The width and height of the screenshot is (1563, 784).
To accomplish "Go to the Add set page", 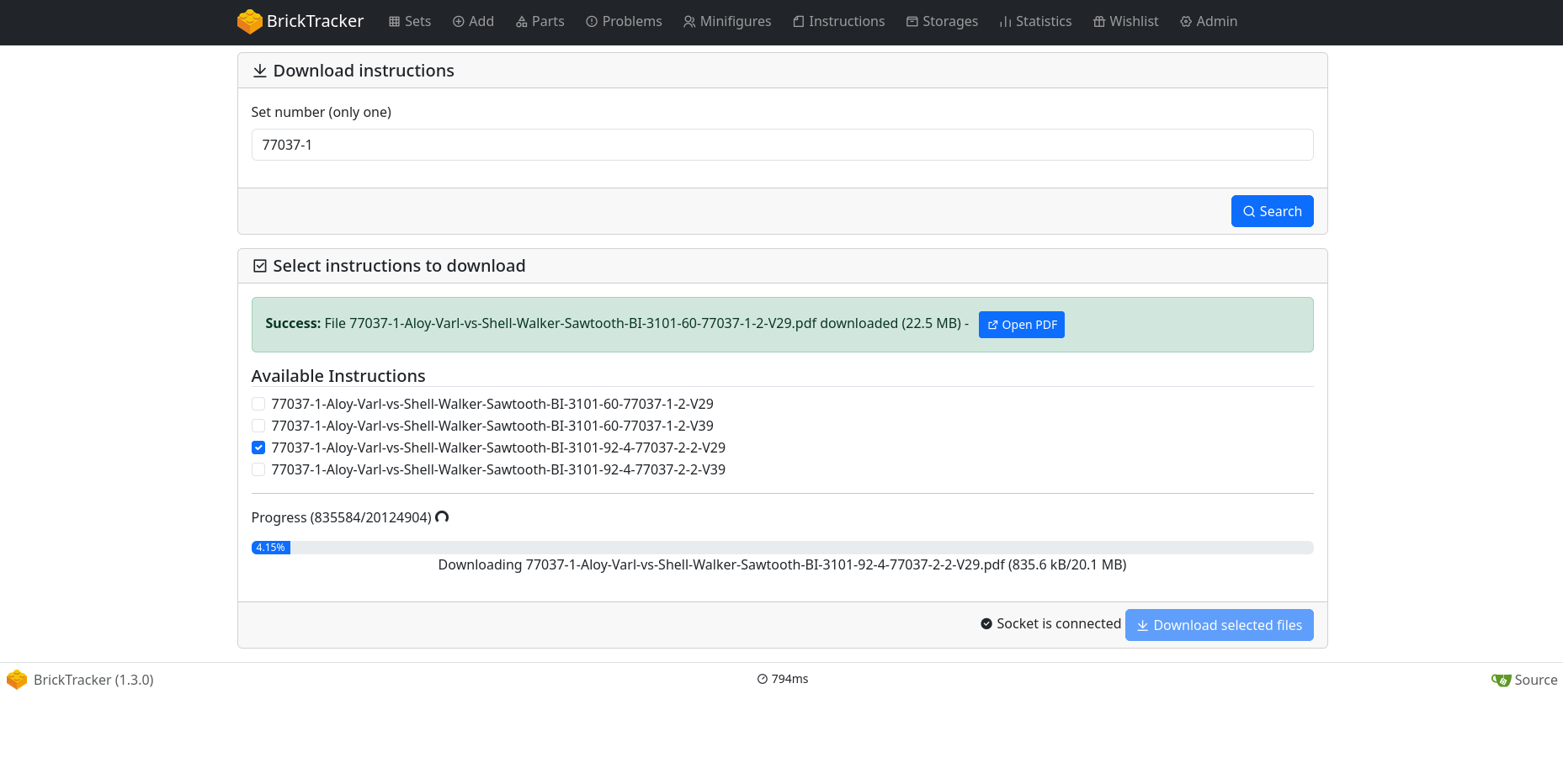I will point(473,22).
